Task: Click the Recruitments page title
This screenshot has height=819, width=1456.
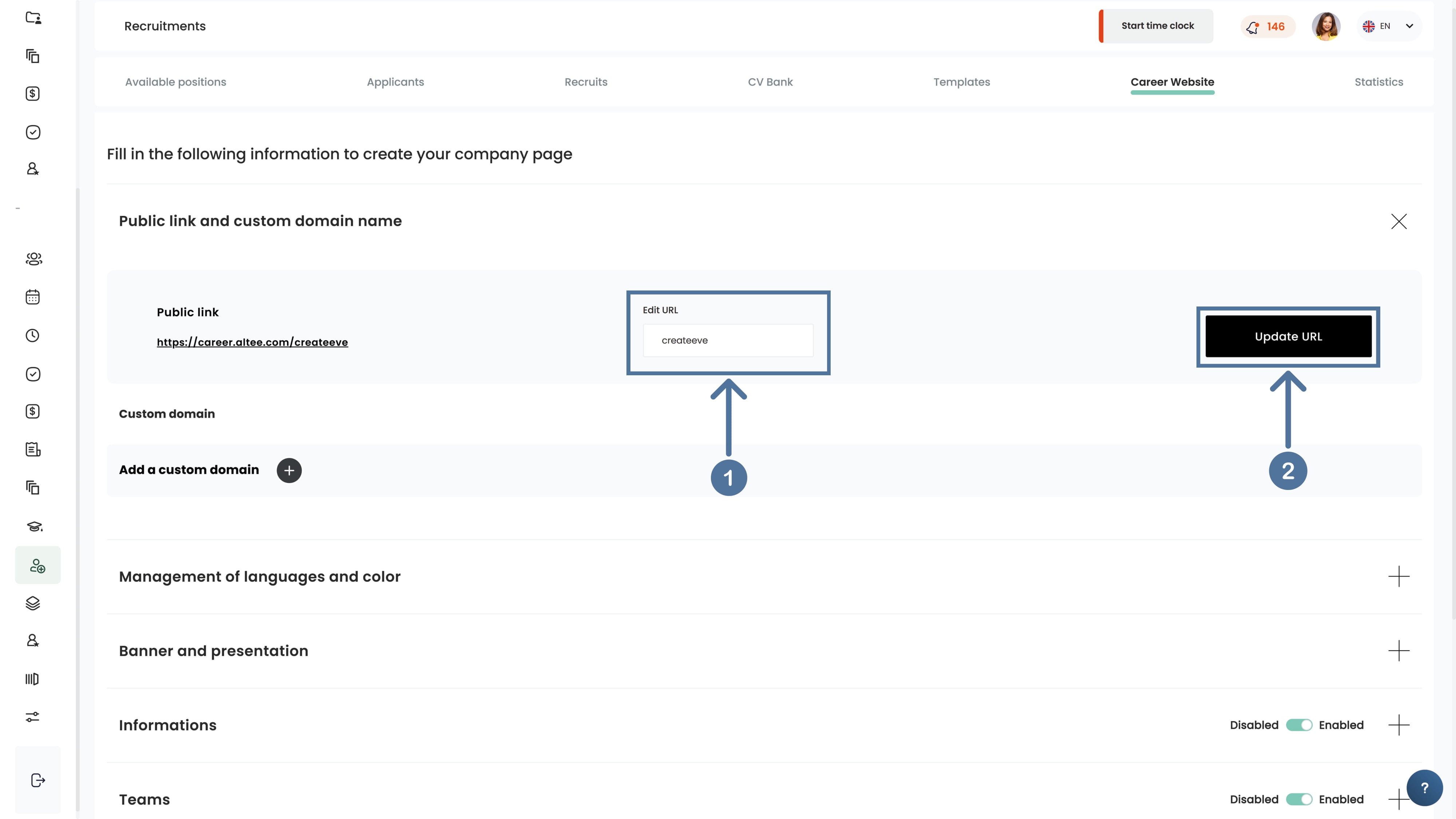Action: (165, 26)
